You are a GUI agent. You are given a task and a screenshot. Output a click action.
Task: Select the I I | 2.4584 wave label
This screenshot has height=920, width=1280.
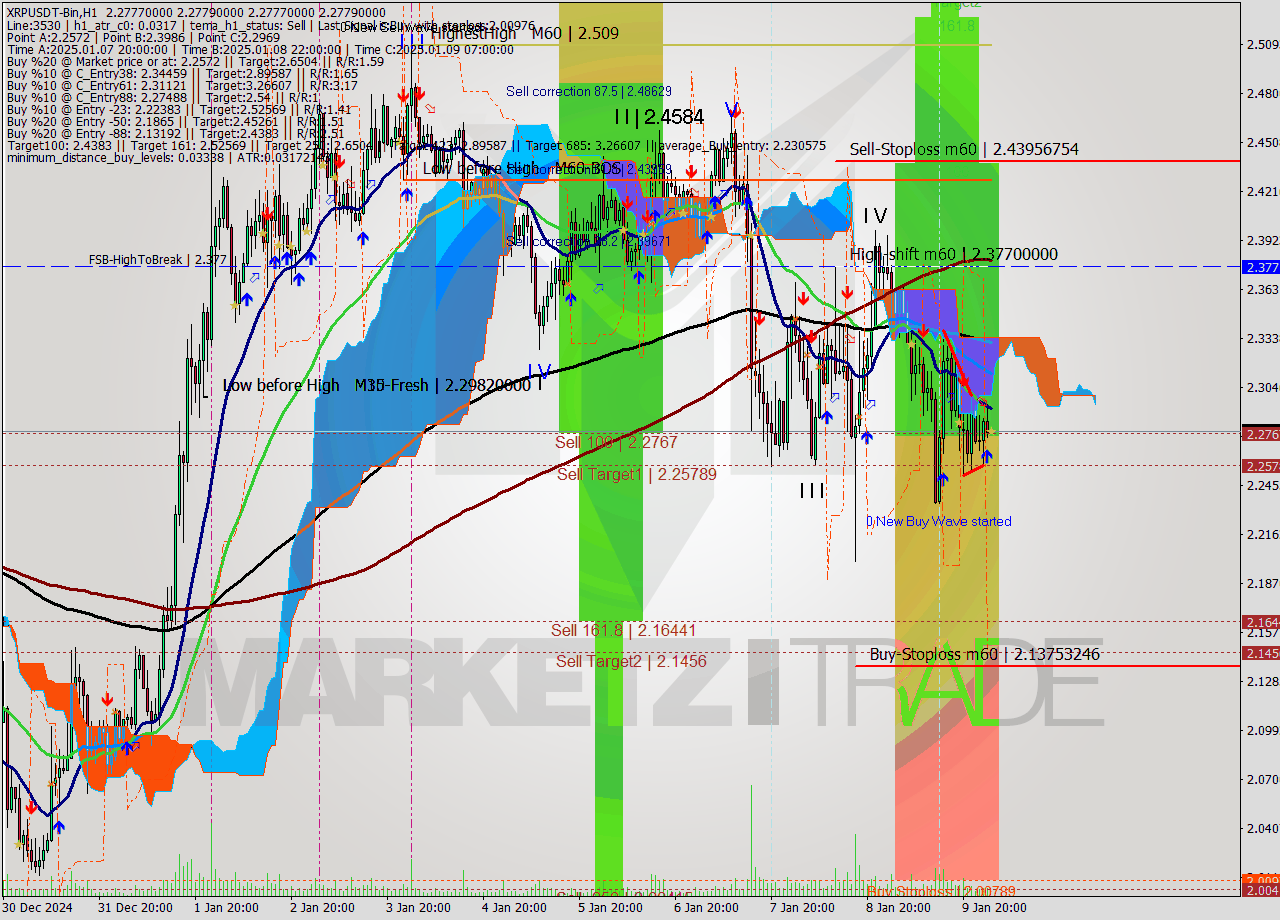[x=659, y=117]
